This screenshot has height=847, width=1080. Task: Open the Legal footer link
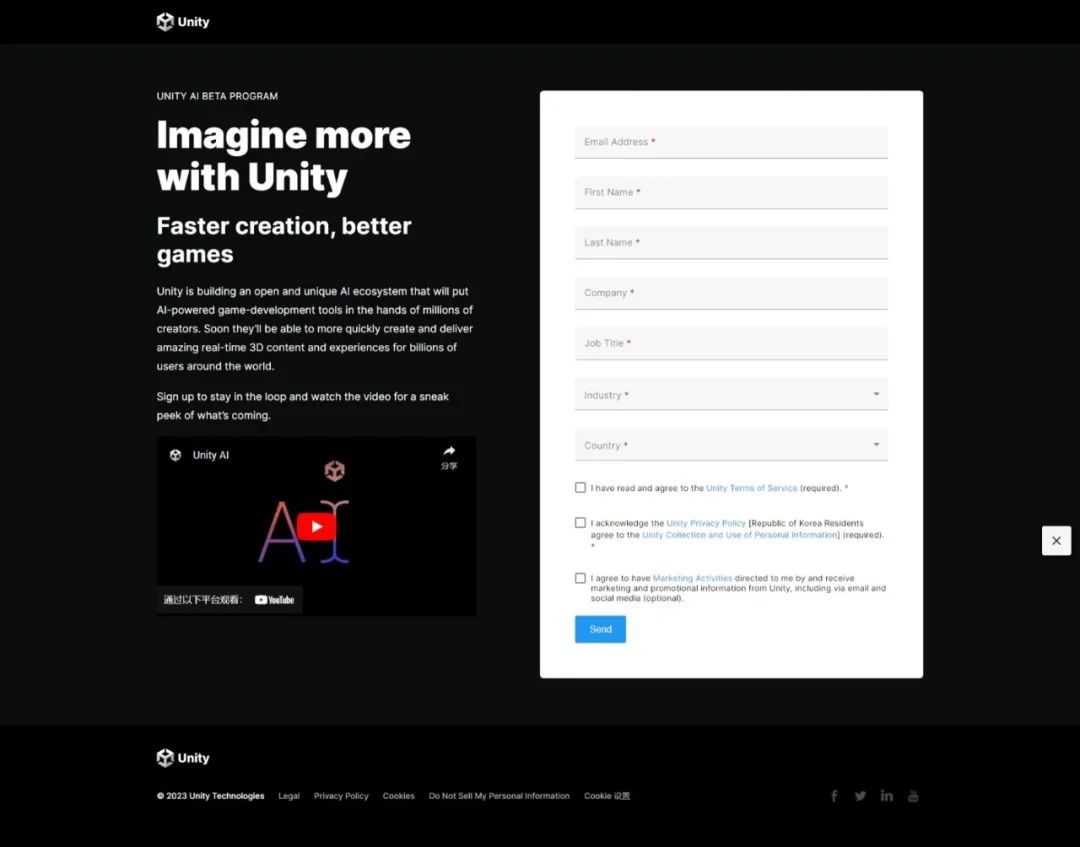tap(289, 796)
